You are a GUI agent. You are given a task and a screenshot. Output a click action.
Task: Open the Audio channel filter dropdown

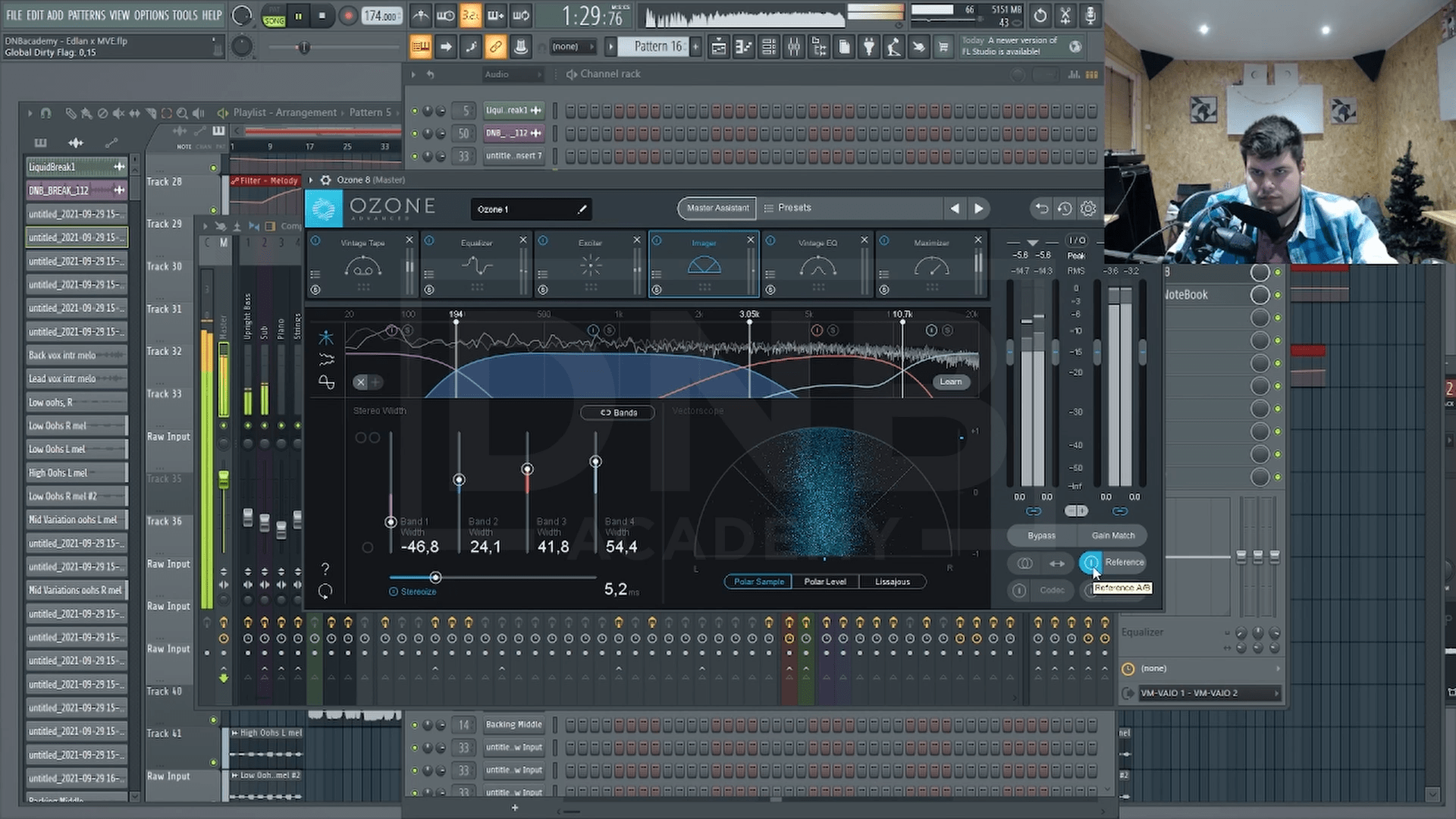pyautogui.click(x=513, y=74)
